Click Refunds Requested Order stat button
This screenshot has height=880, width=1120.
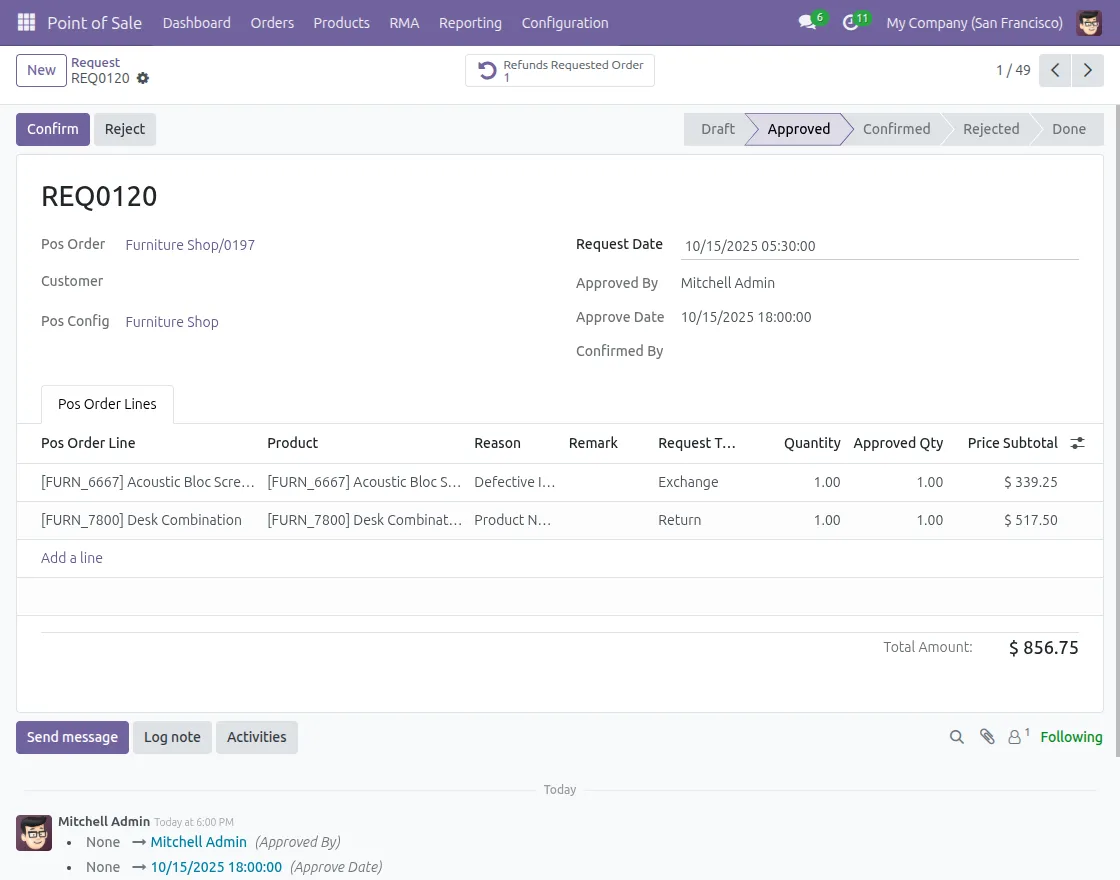(x=560, y=71)
